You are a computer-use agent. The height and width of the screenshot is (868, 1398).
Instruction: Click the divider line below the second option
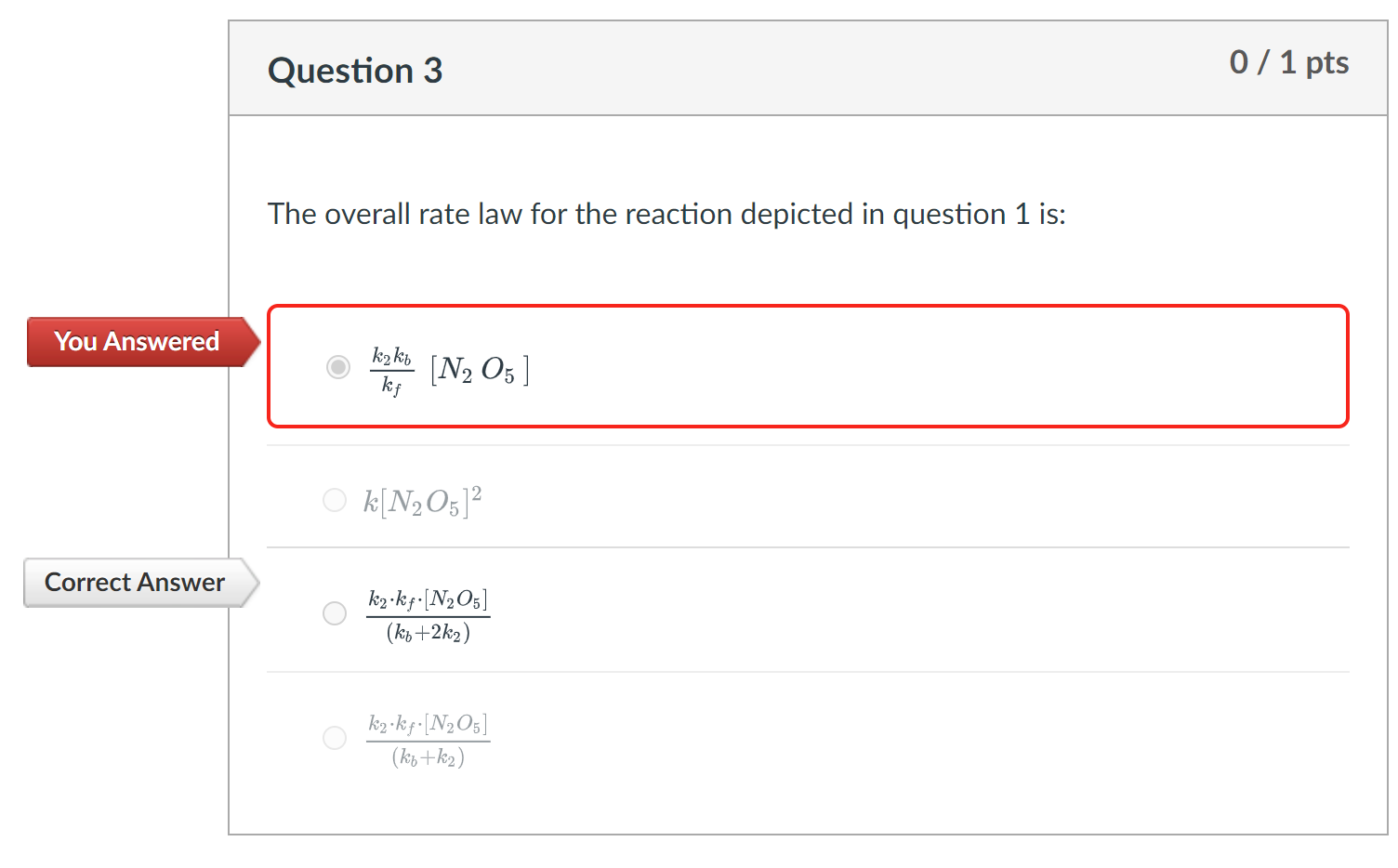[x=807, y=549]
